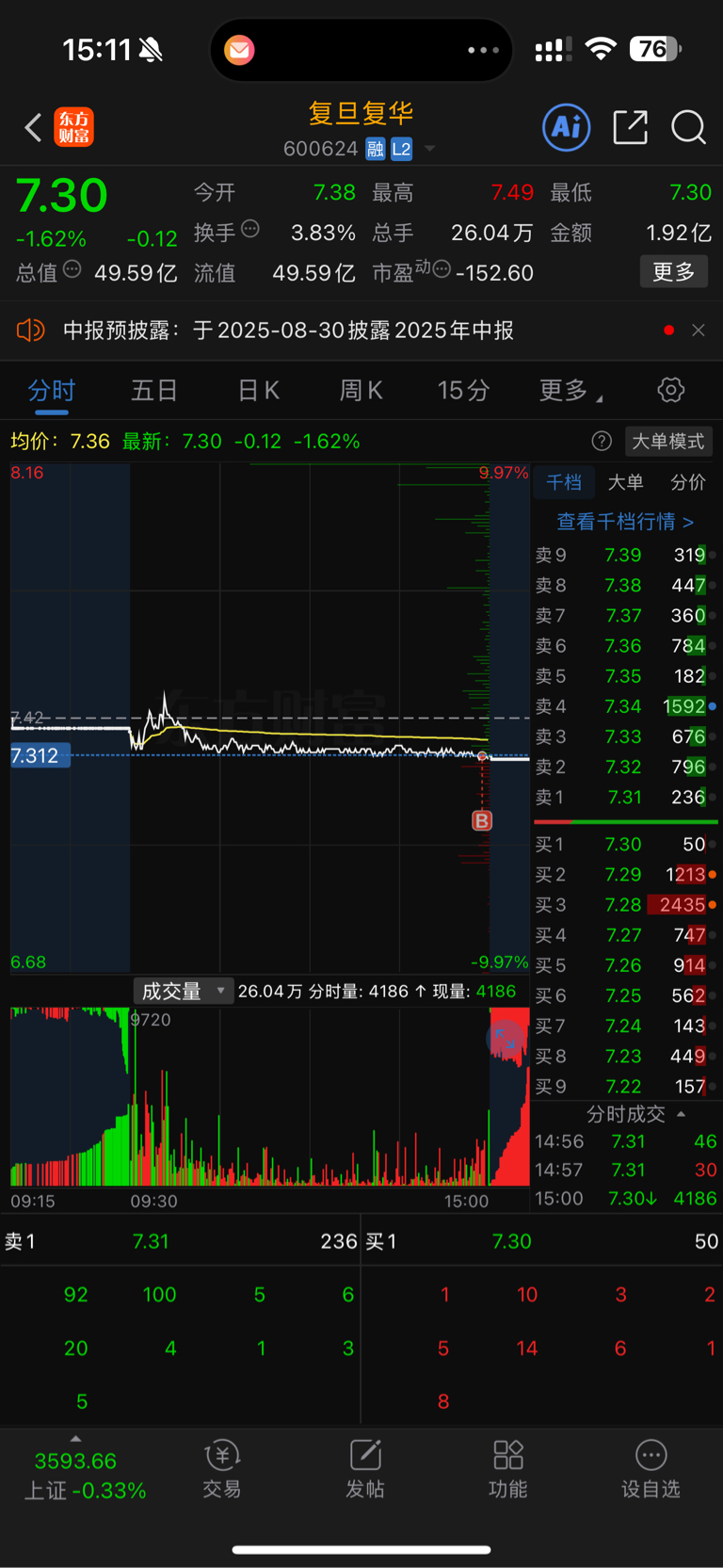Tap the back arrow icon

click(33, 127)
